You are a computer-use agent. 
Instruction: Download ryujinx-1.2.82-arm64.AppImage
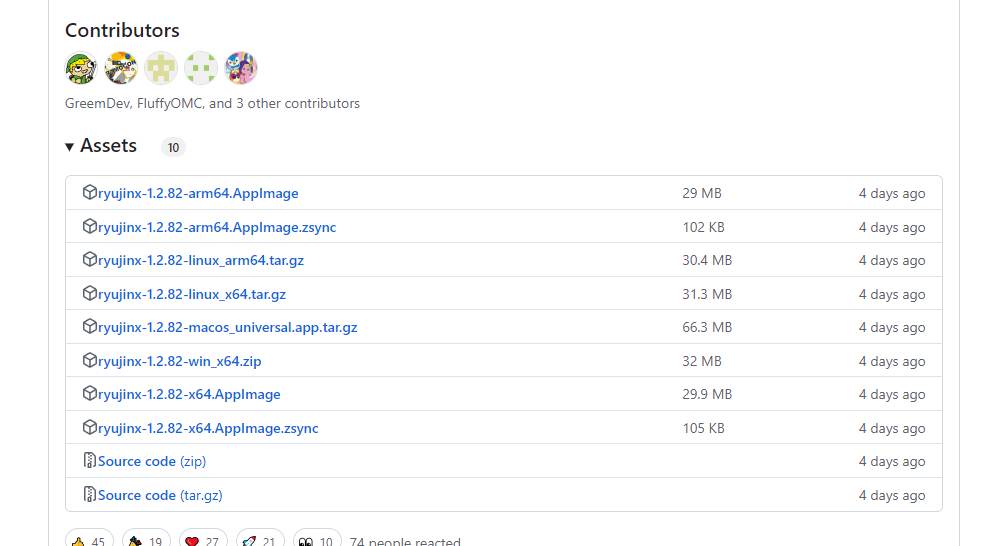[x=198, y=193]
